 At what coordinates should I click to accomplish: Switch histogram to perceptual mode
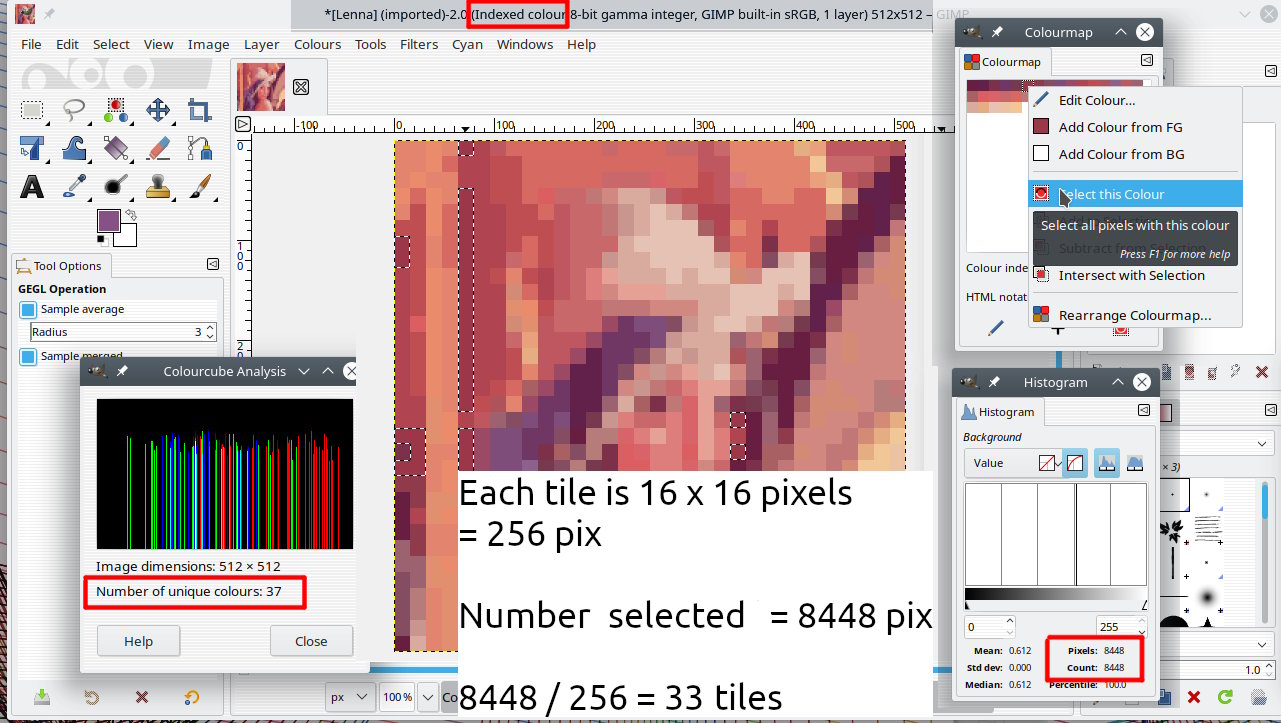point(1075,463)
